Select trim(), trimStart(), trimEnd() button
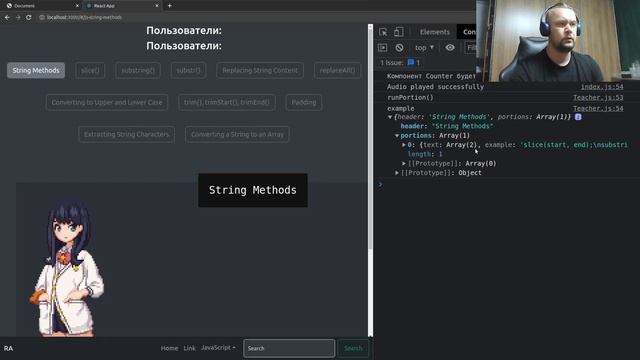Image resolution: width=640 pixels, height=360 pixels. 227,102
